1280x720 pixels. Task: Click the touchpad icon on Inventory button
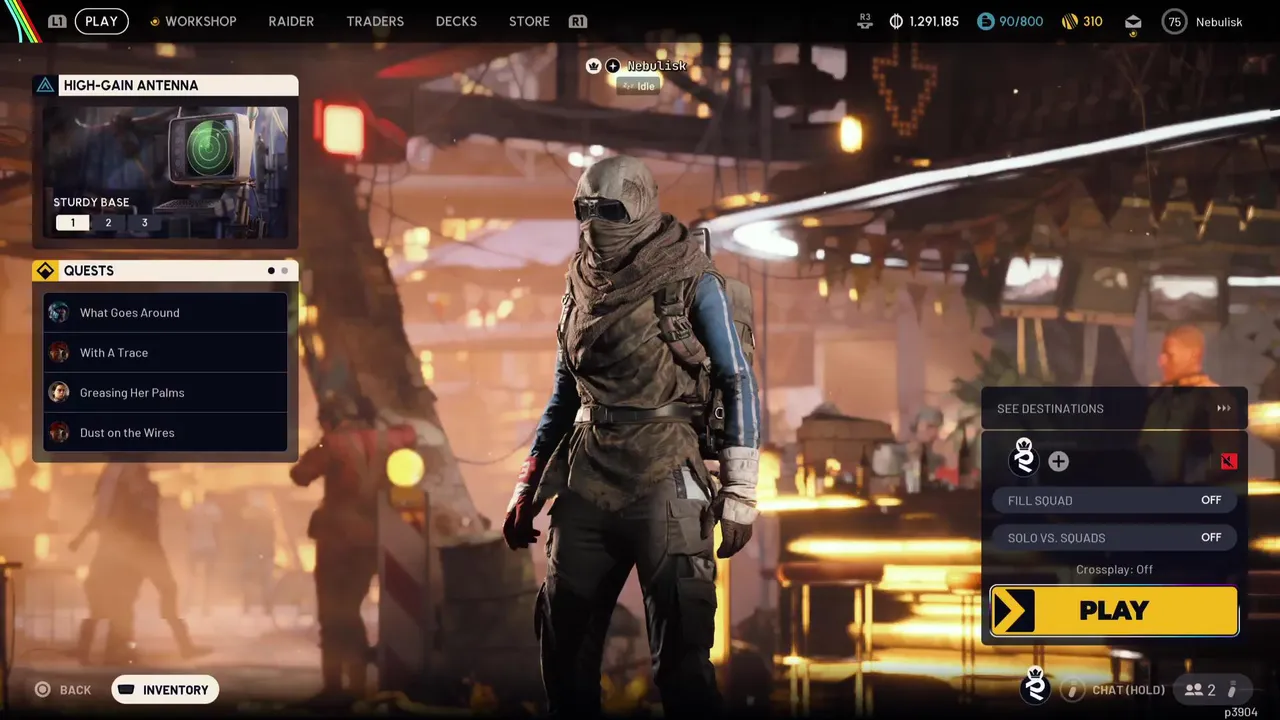tap(127, 690)
